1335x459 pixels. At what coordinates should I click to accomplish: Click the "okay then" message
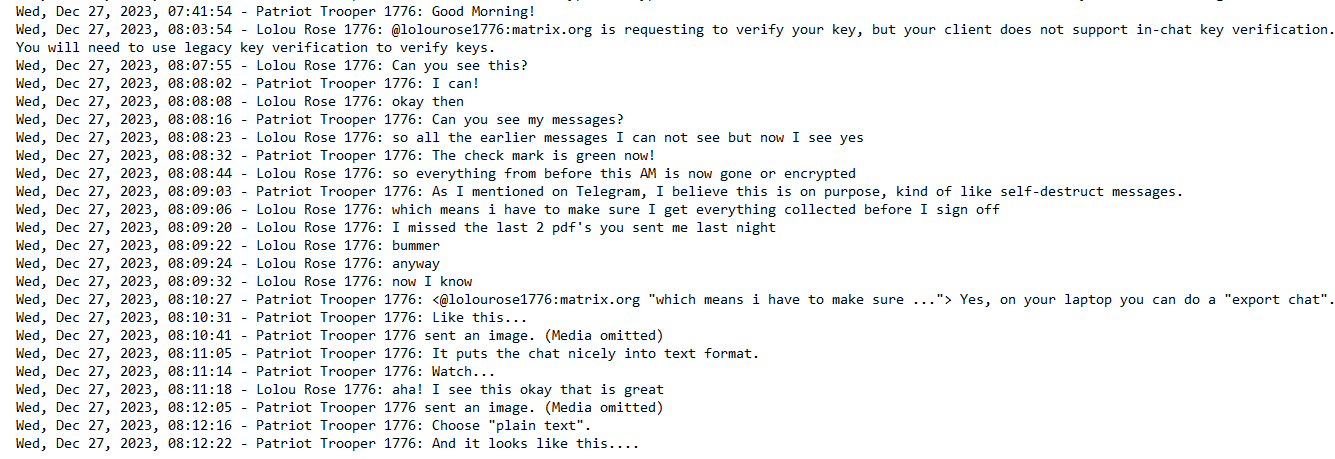click(428, 102)
